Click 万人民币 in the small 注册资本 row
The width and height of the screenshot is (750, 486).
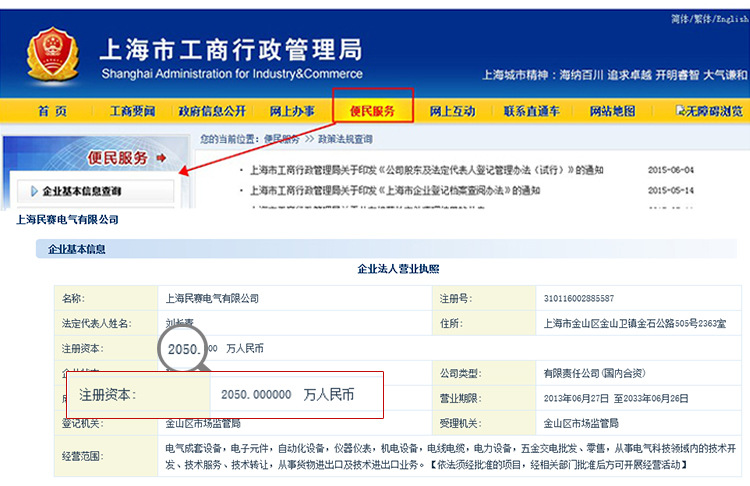[245, 348]
